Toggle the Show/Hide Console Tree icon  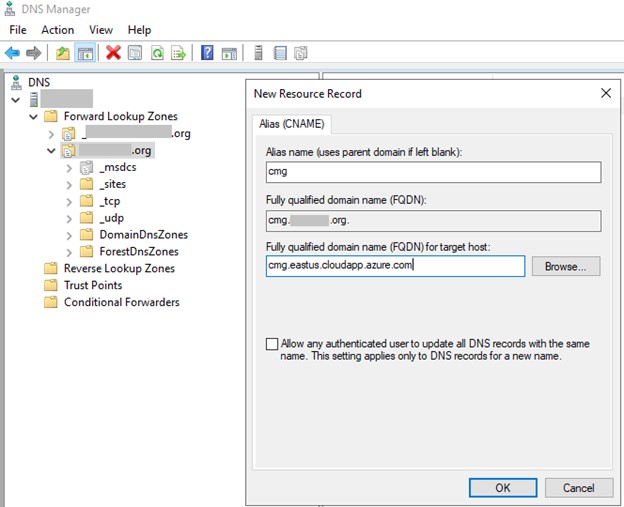click(85, 53)
